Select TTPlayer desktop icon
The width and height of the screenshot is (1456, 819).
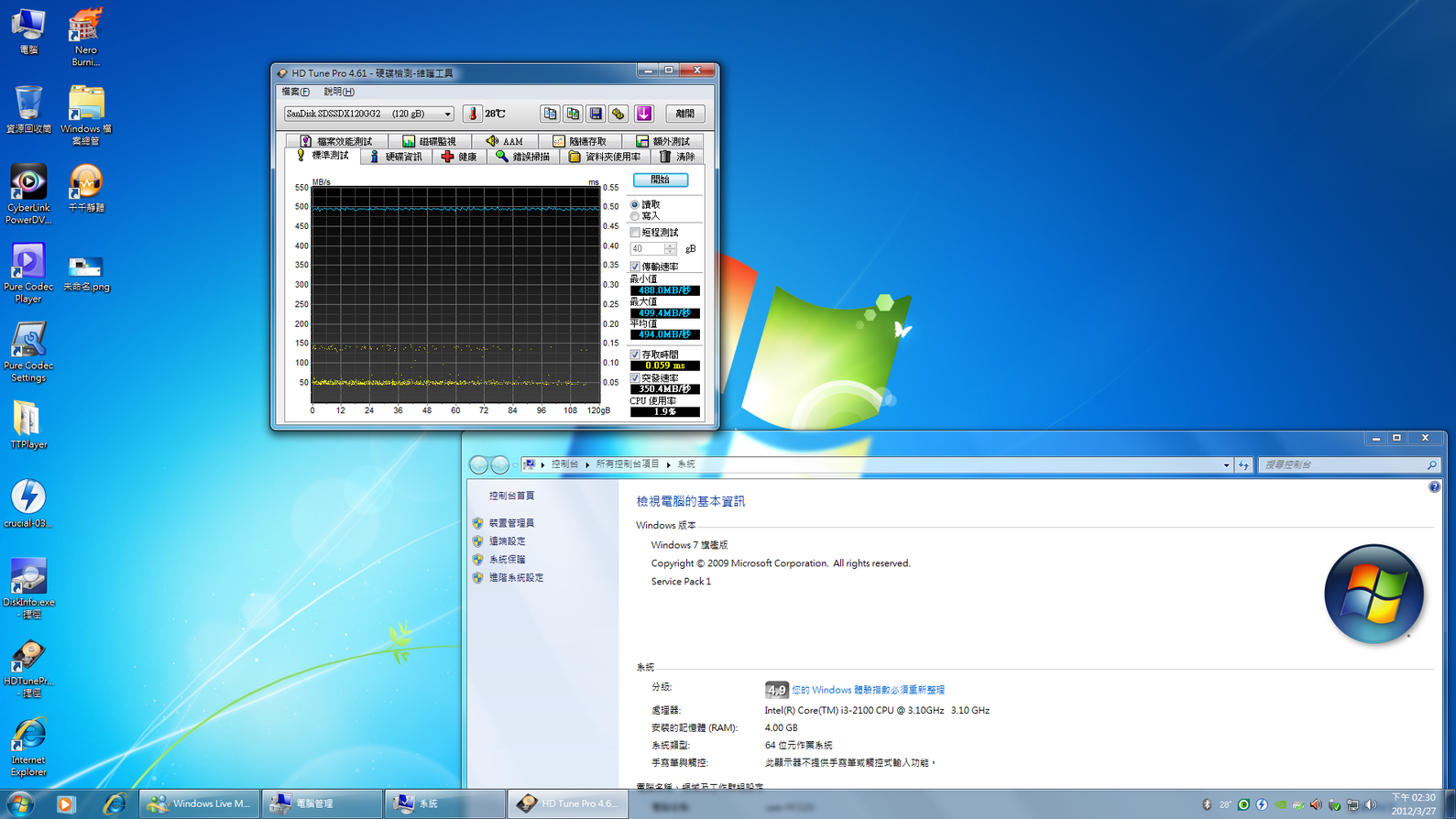pyautogui.click(x=28, y=425)
